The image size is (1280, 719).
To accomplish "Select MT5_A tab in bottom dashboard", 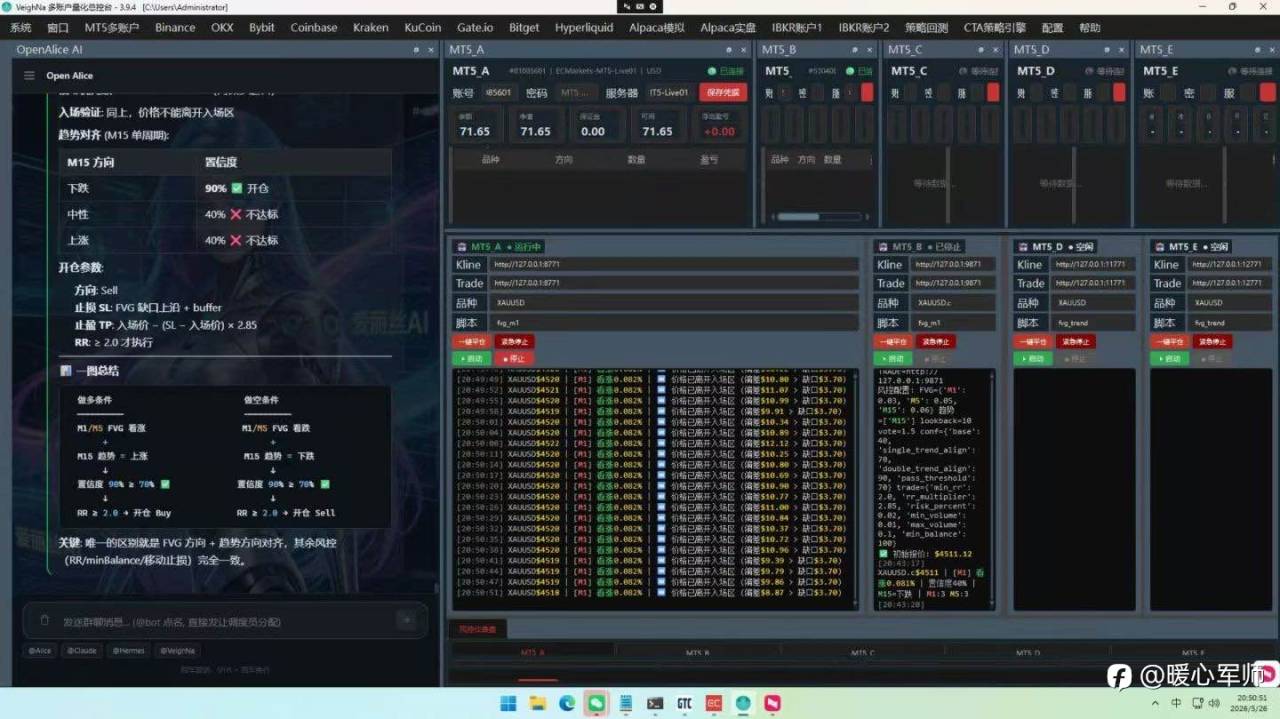I will pyautogui.click(x=532, y=653).
